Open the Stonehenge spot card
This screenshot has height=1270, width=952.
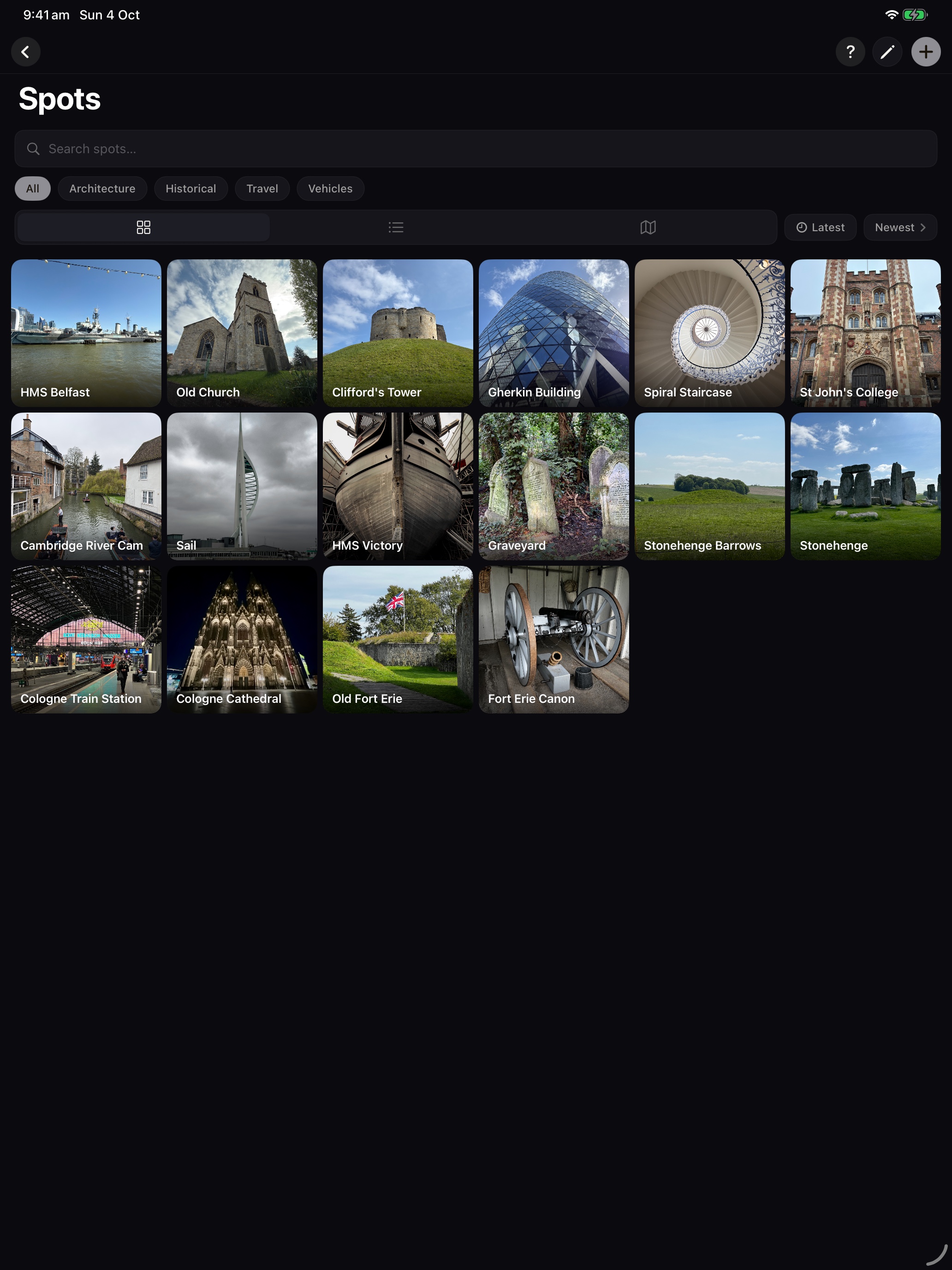coord(865,486)
